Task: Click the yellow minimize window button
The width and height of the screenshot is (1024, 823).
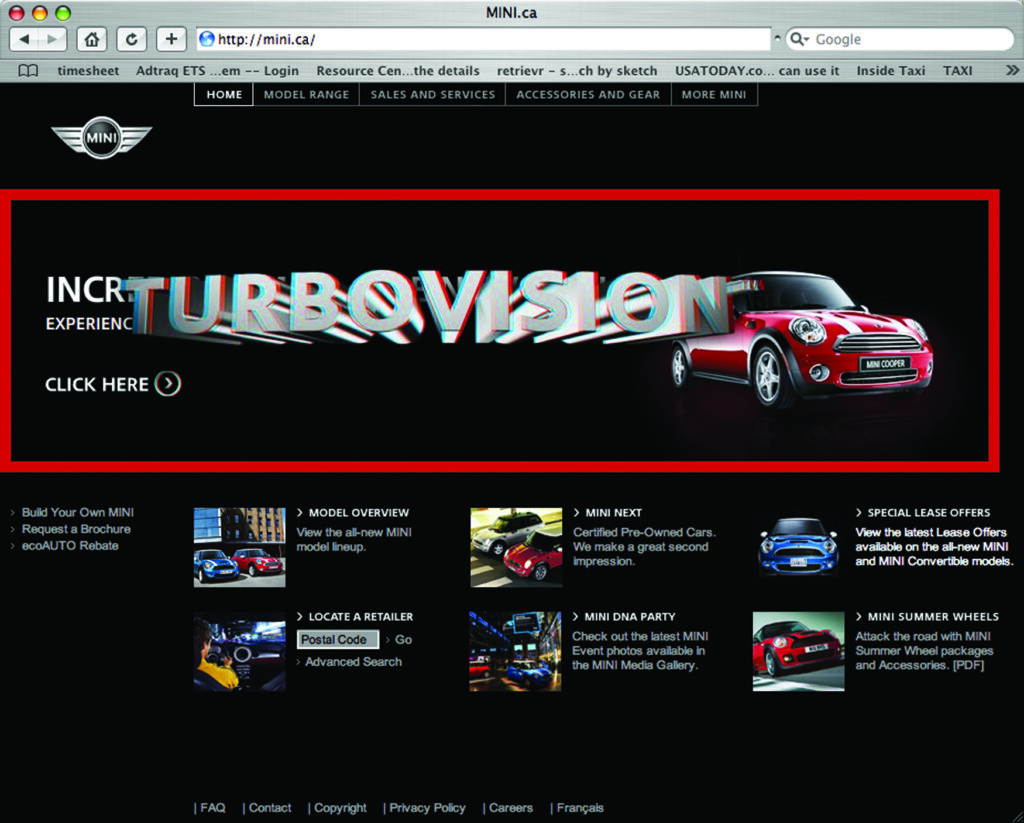Action: point(40,12)
